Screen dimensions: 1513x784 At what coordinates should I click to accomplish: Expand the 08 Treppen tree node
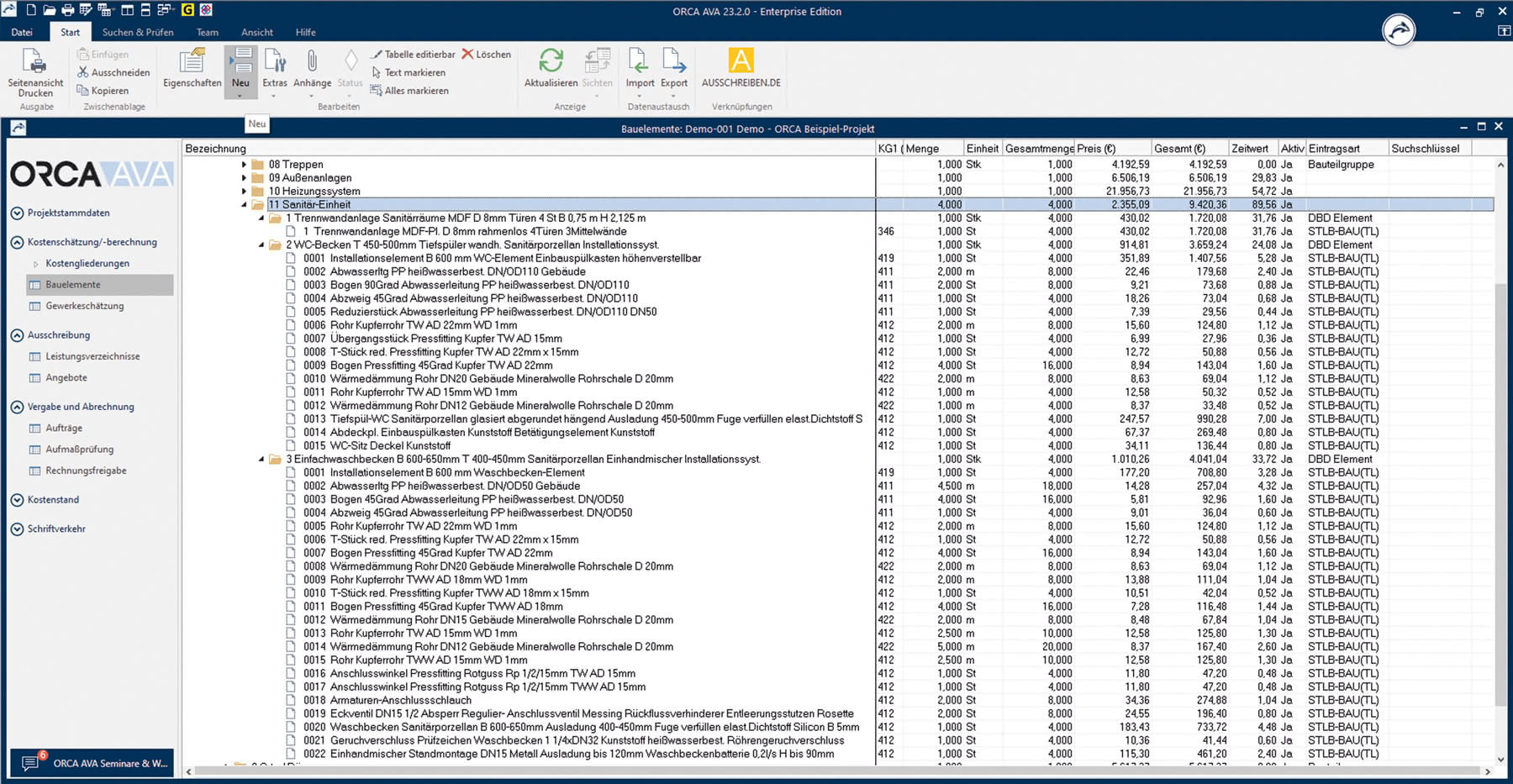pyautogui.click(x=245, y=165)
